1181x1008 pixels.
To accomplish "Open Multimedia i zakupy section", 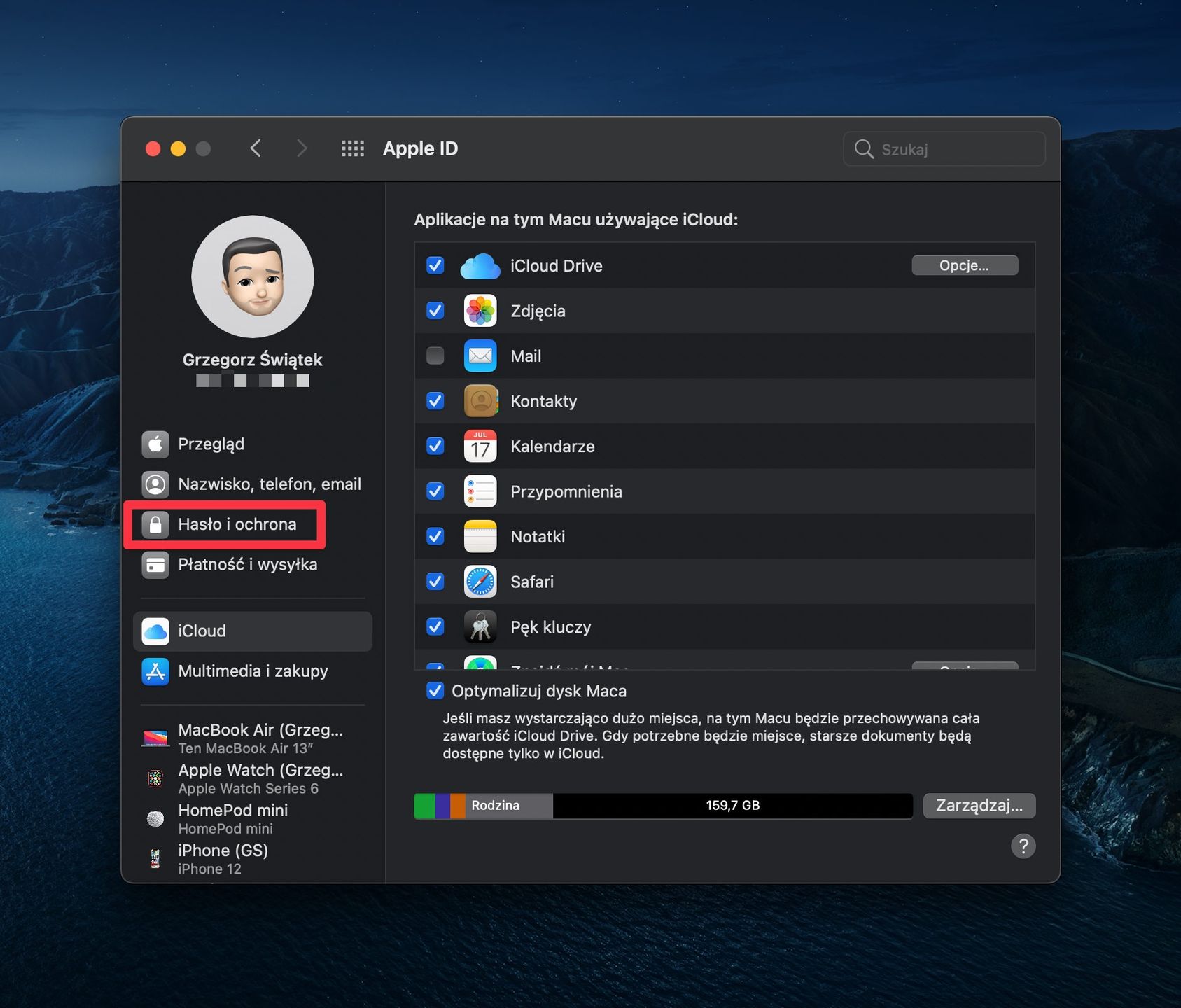I will click(252, 671).
